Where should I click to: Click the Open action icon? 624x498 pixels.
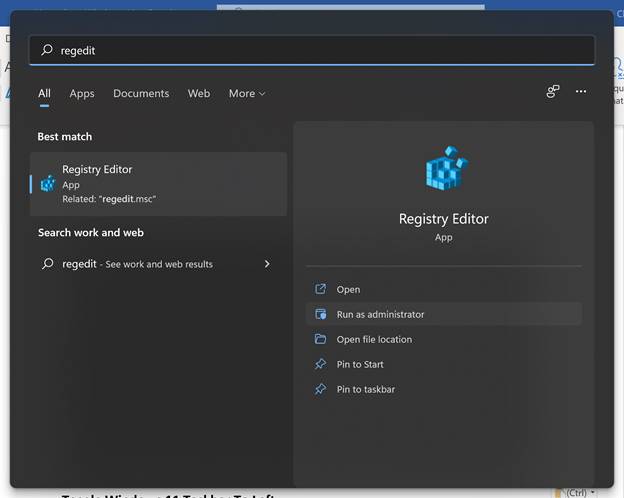coord(320,289)
